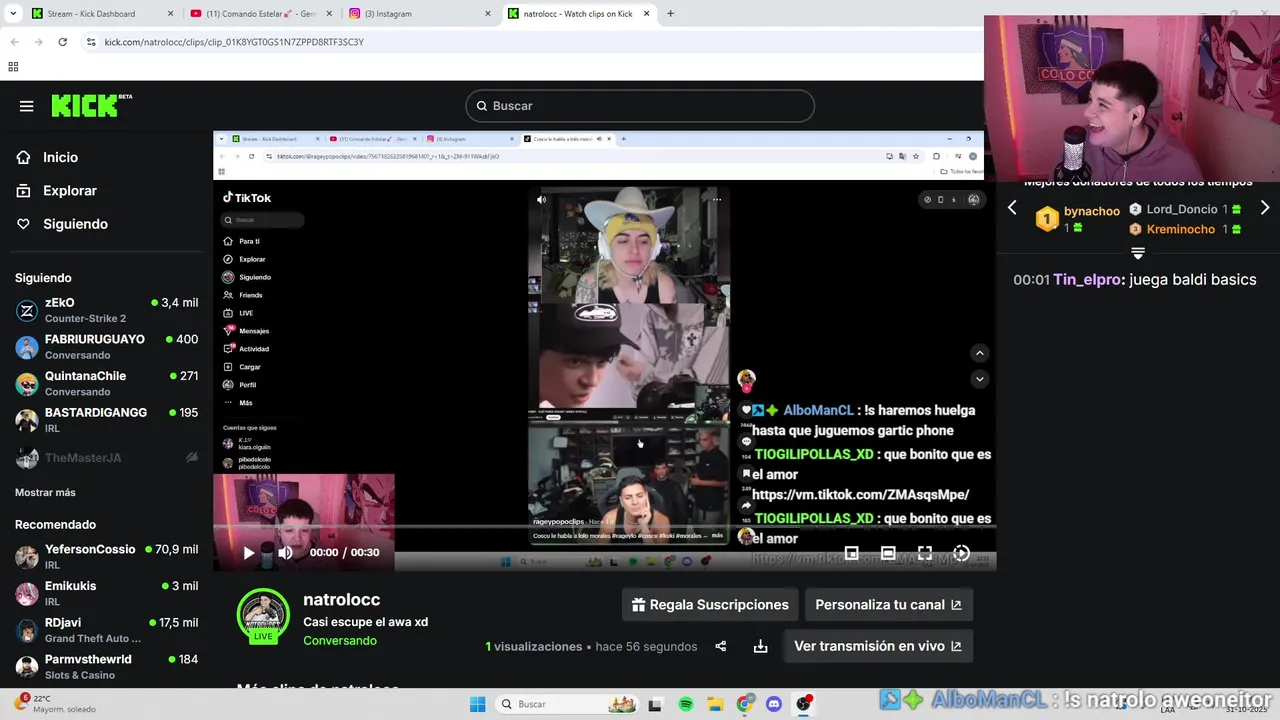Open FABRIURUGUAYO followed channel

click(107, 347)
